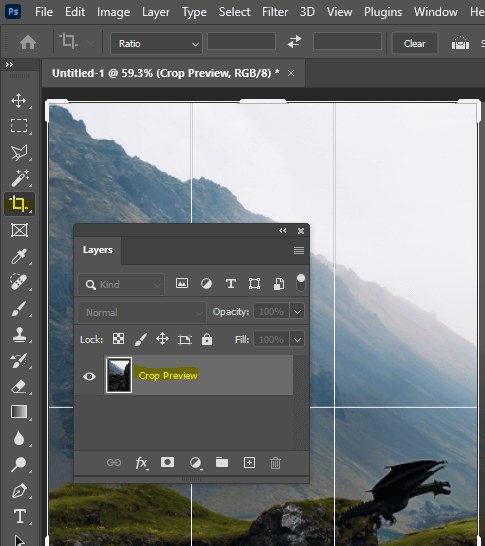Open the Image menu
This screenshot has height=546, width=485.
click(114, 12)
